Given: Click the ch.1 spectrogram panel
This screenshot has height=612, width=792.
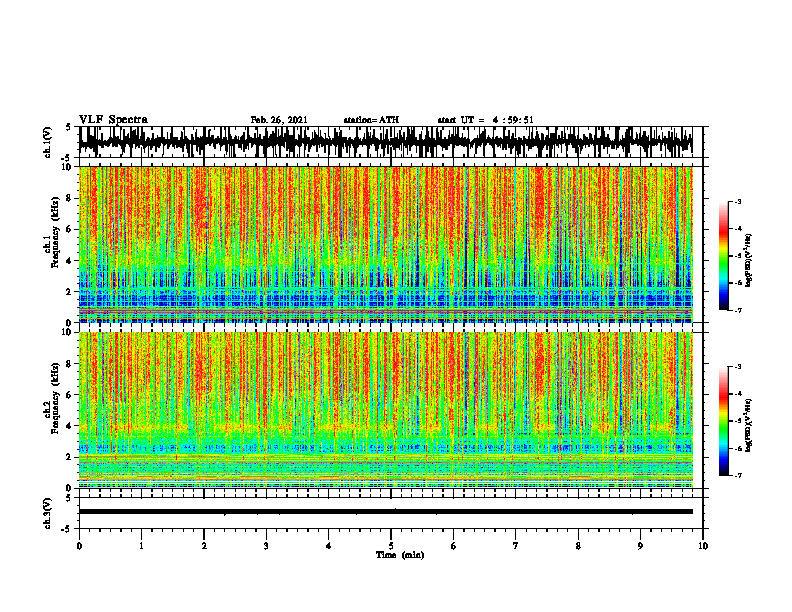Looking at the screenshot, I should point(385,244).
